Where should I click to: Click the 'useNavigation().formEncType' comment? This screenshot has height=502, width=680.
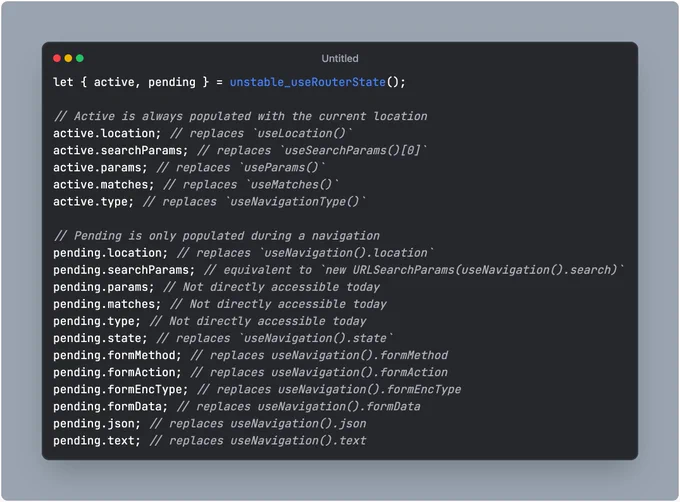tap(369, 389)
